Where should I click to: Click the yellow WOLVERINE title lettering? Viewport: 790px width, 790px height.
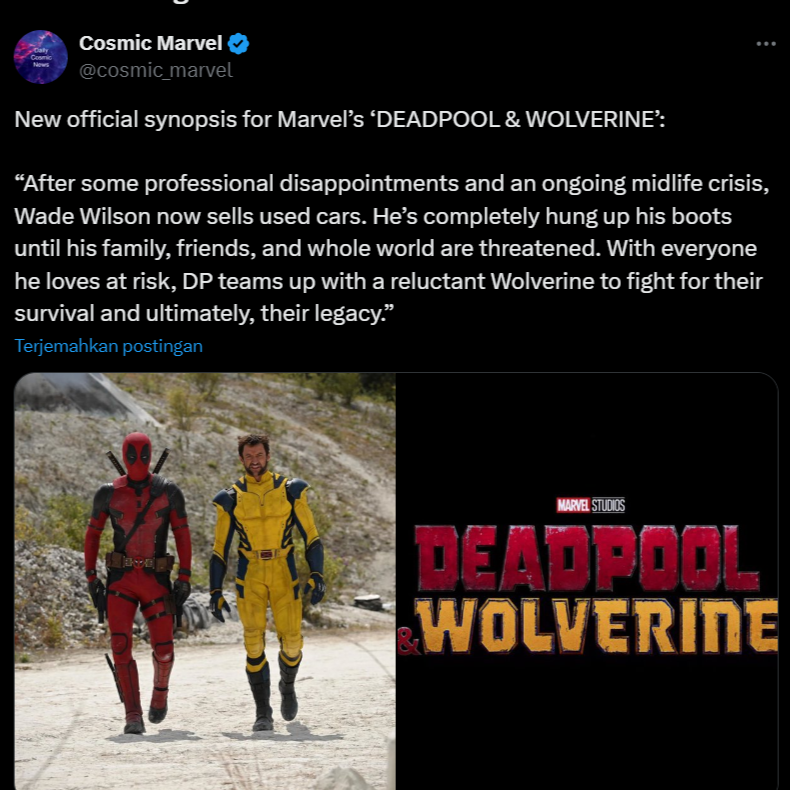click(x=598, y=626)
